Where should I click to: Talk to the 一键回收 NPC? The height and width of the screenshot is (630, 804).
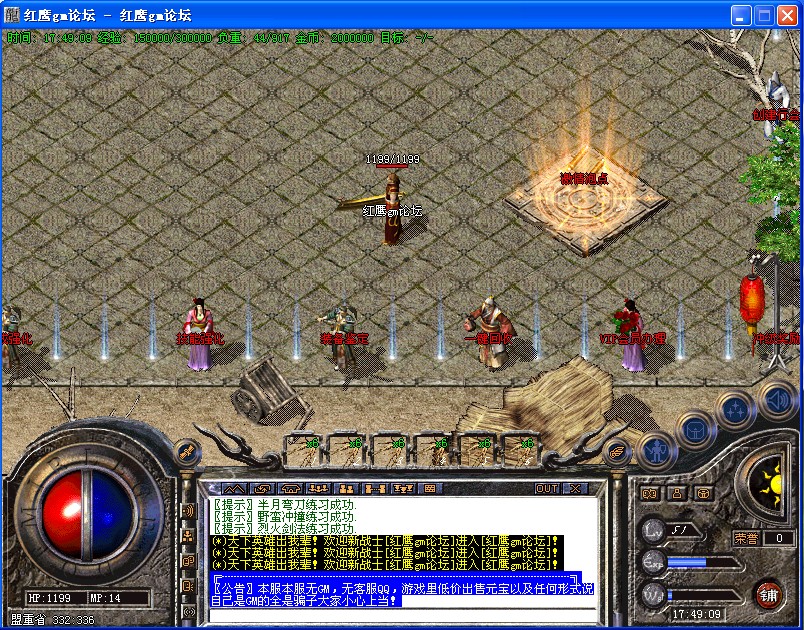(489, 334)
